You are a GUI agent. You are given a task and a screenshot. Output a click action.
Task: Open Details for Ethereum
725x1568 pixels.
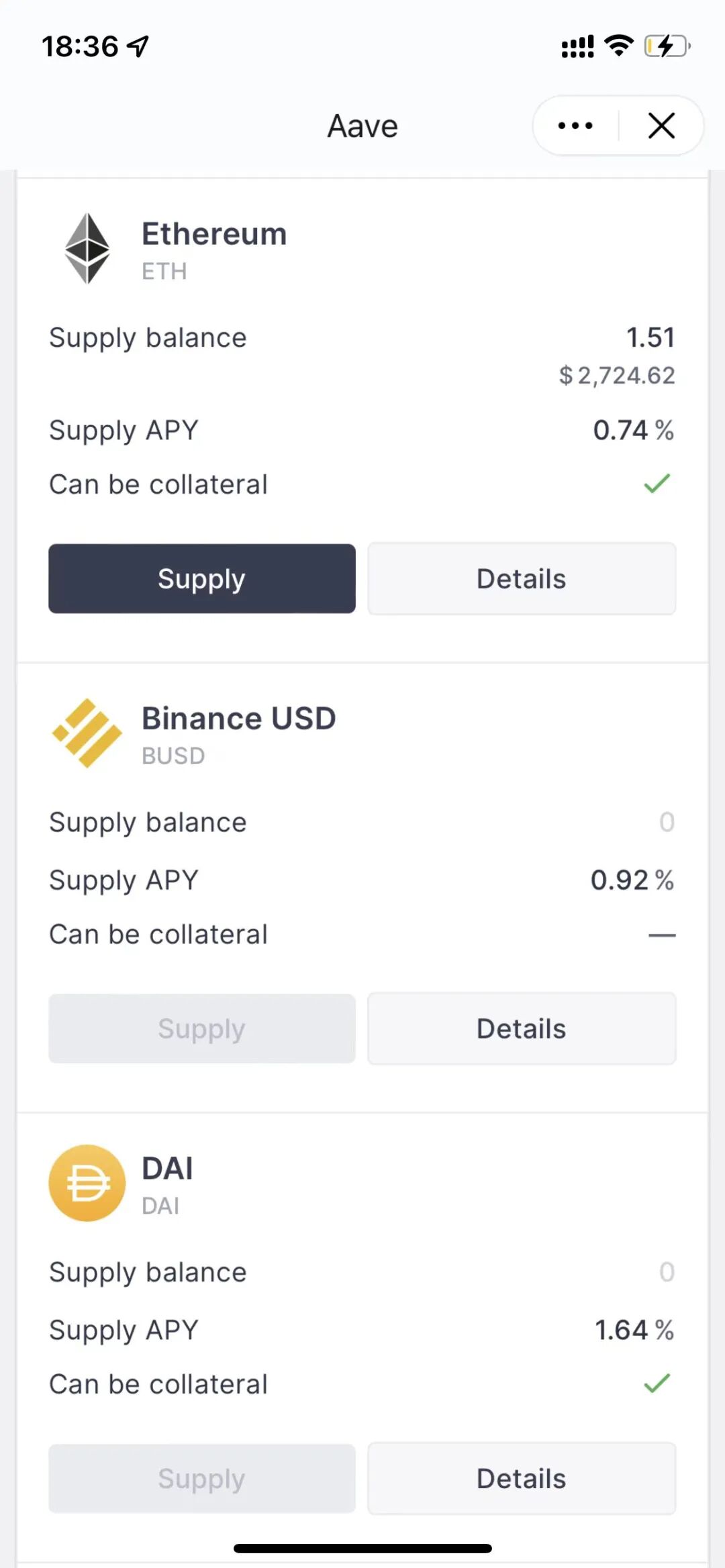click(522, 579)
